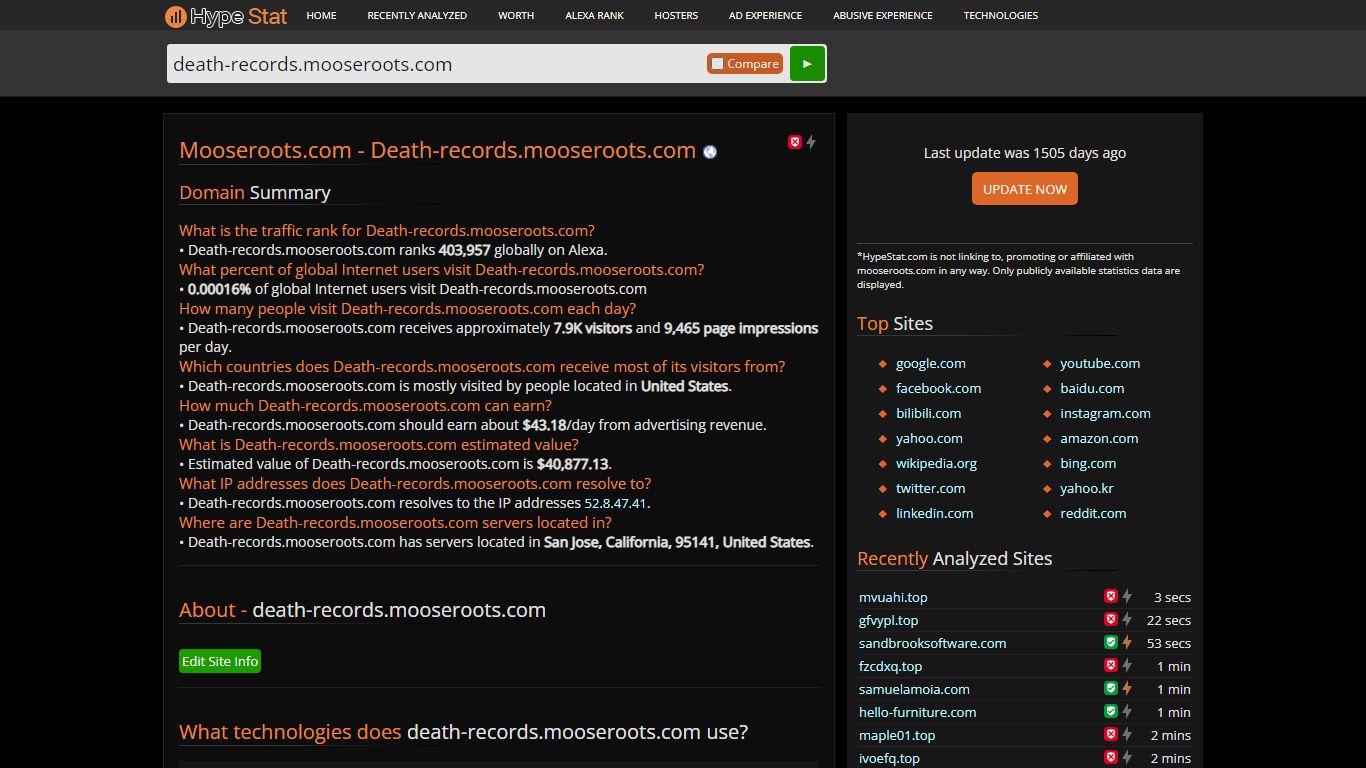Click the red shield icon for mvuahi.top
Screen dimensions: 1366x768
(x=1110, y=596)
